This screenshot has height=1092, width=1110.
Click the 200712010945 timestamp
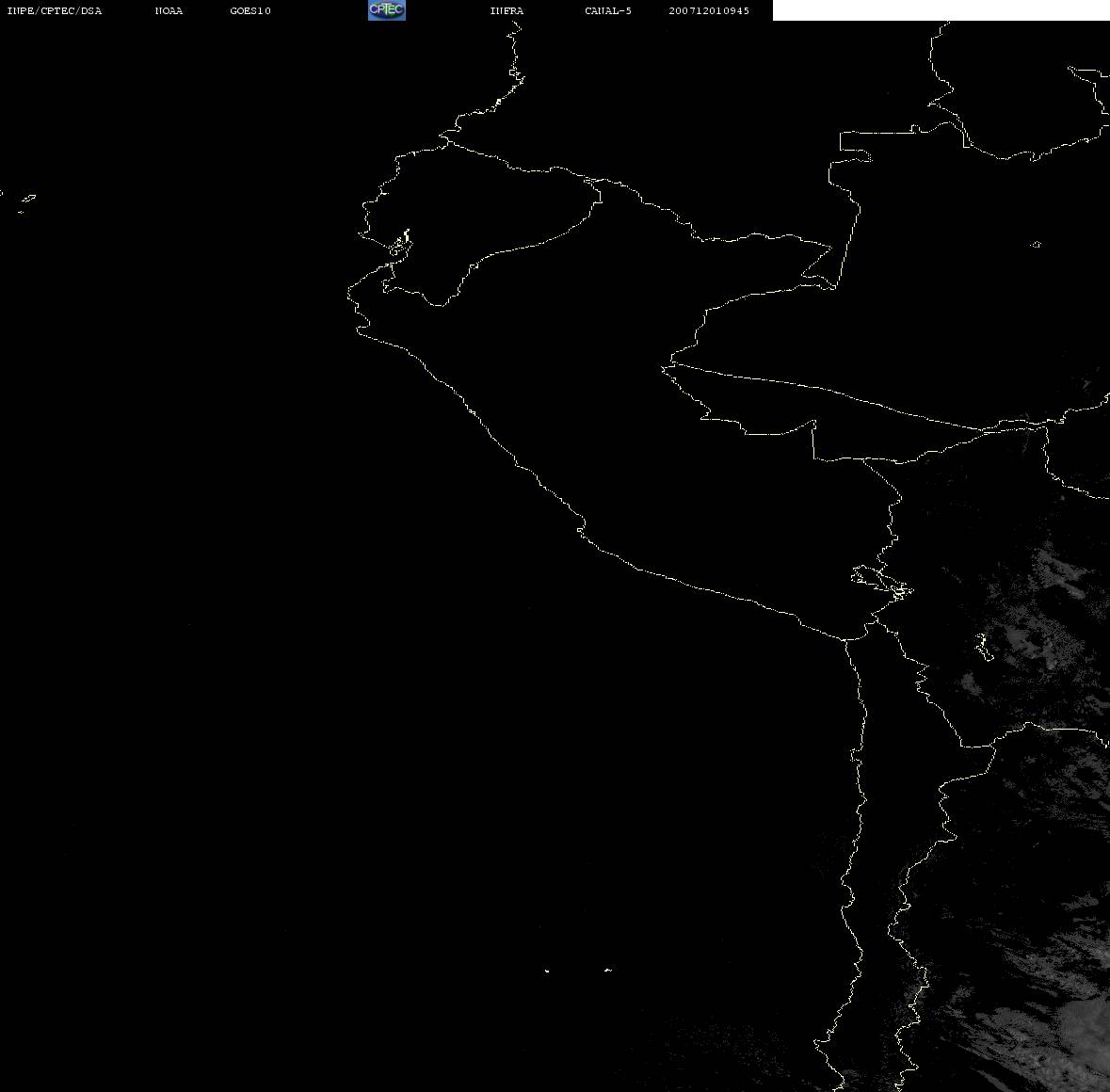point(709,11)
